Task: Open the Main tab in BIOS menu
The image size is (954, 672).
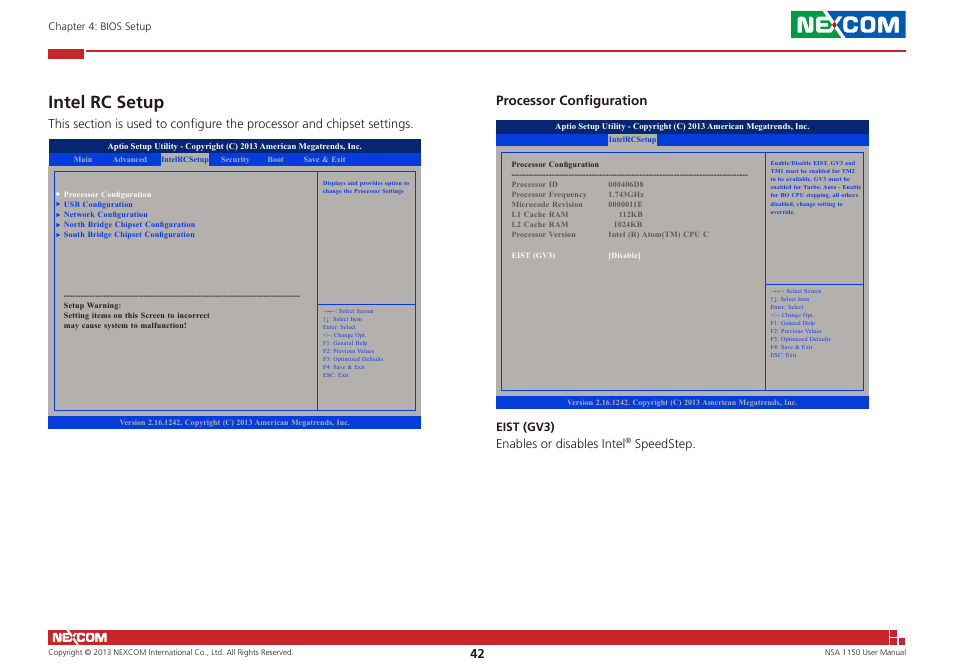Action: pyautogui.click(x=83, y=159)
